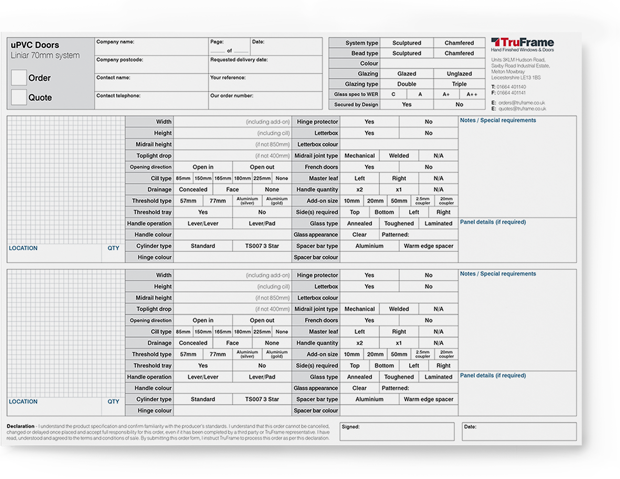The image size is (620, 479).
Task: Click the Page number field
Action: [x=229, y=47]
